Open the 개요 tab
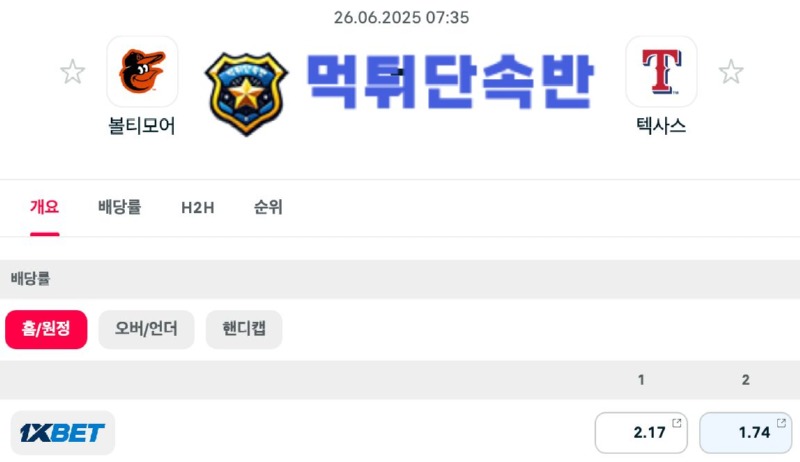The width and height of the screenshot is (800, 462). pyautogui.click(x=44, y=207)
